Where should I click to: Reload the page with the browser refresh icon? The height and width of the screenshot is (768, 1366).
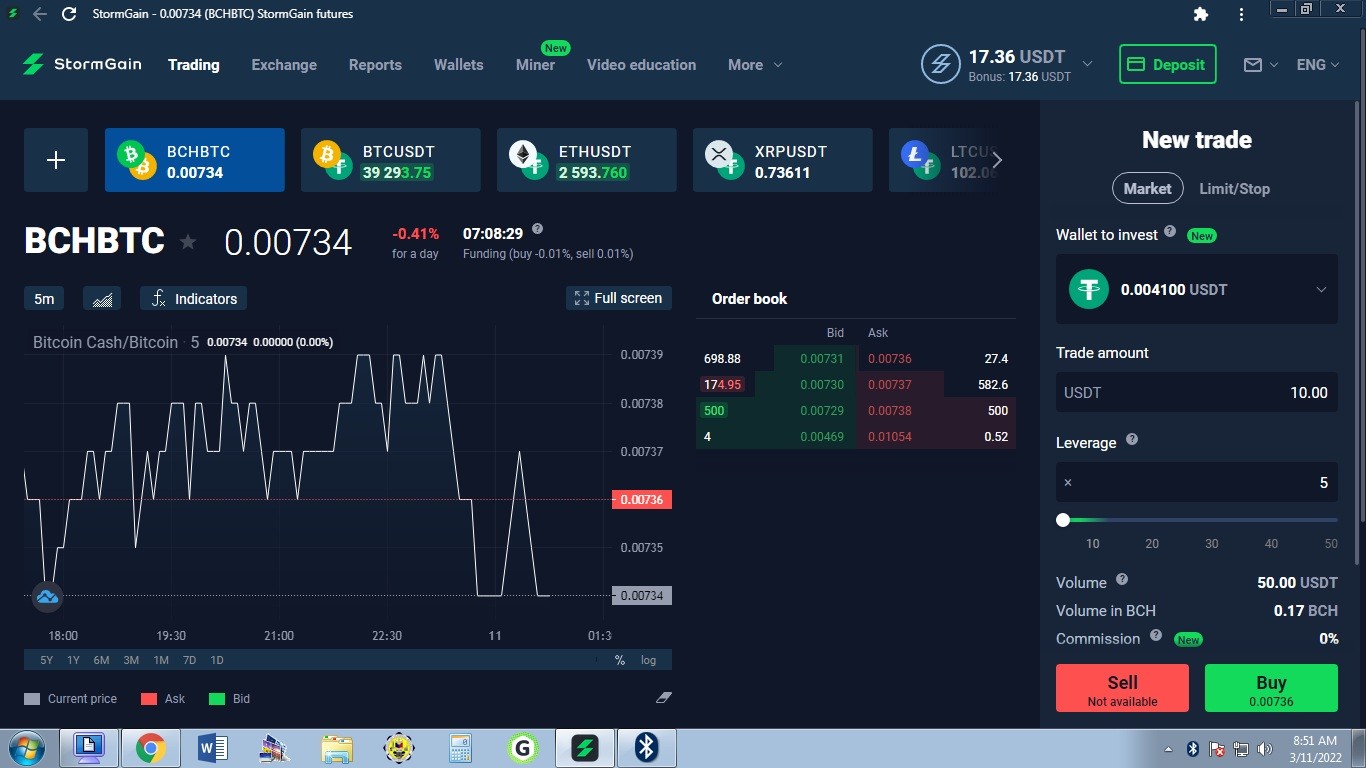click(69, 14)
